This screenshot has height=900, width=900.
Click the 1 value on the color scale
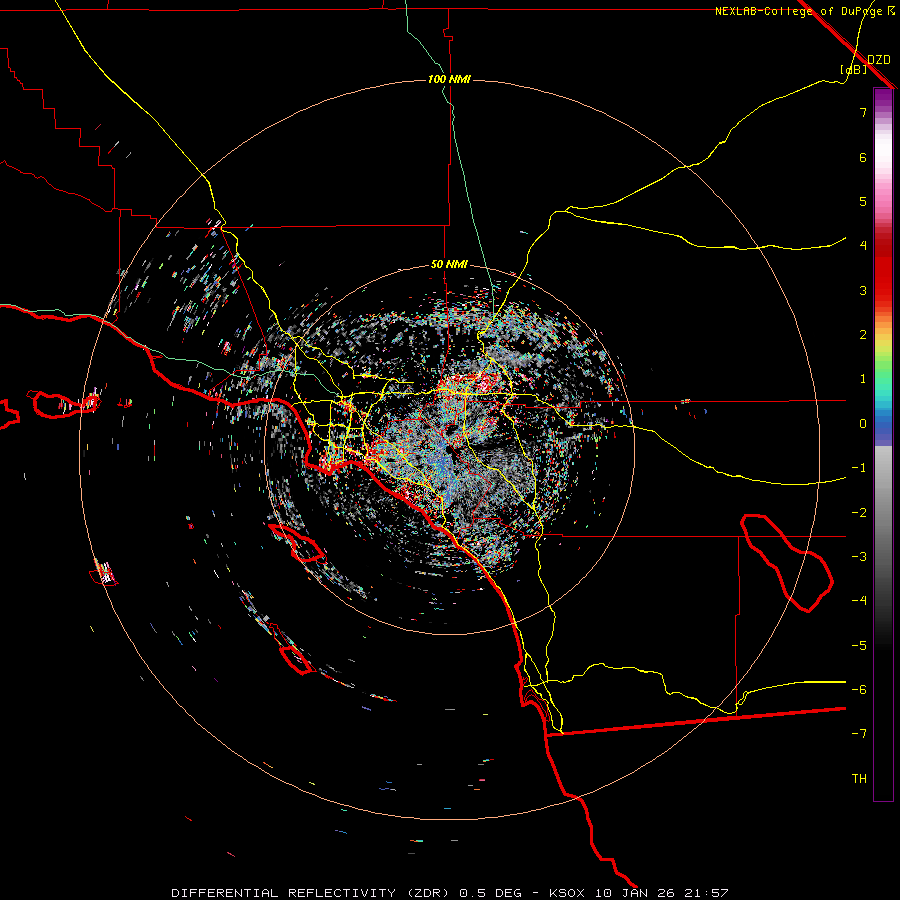tap(863, 379)
